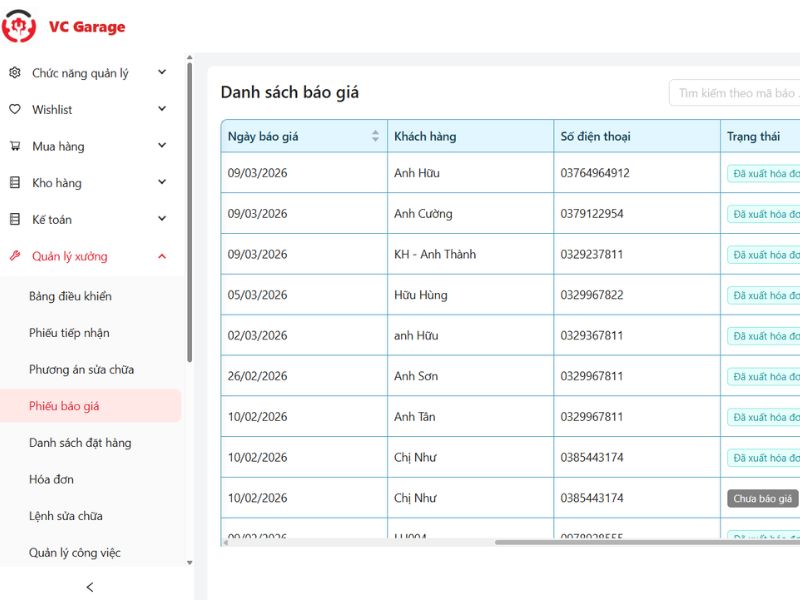Collapse the sidebar with the left arrow

[x=90, y=587]
